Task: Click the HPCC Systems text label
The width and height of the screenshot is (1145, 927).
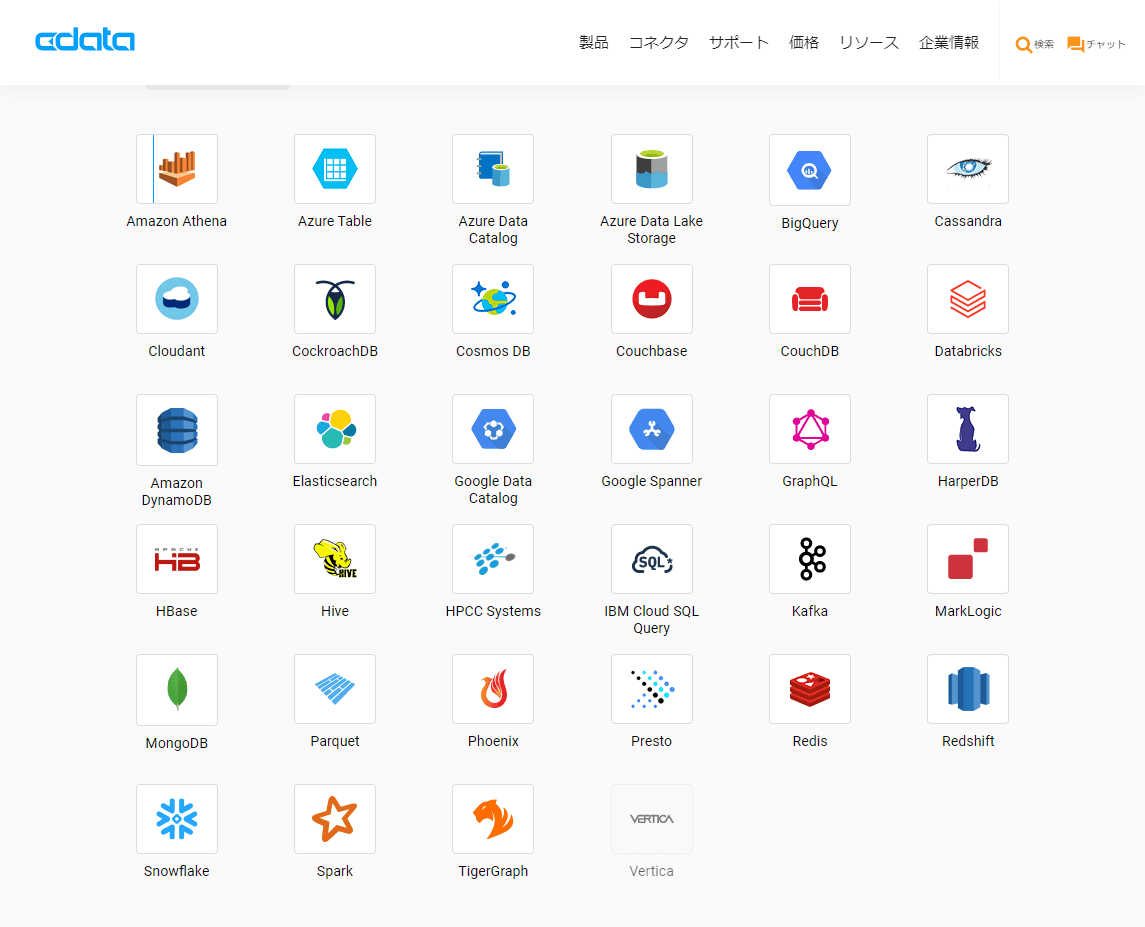Action: pos(493,611)
